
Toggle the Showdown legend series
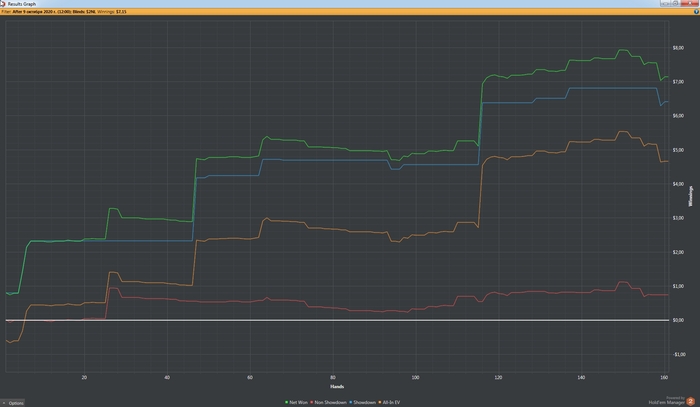[362, 403]
